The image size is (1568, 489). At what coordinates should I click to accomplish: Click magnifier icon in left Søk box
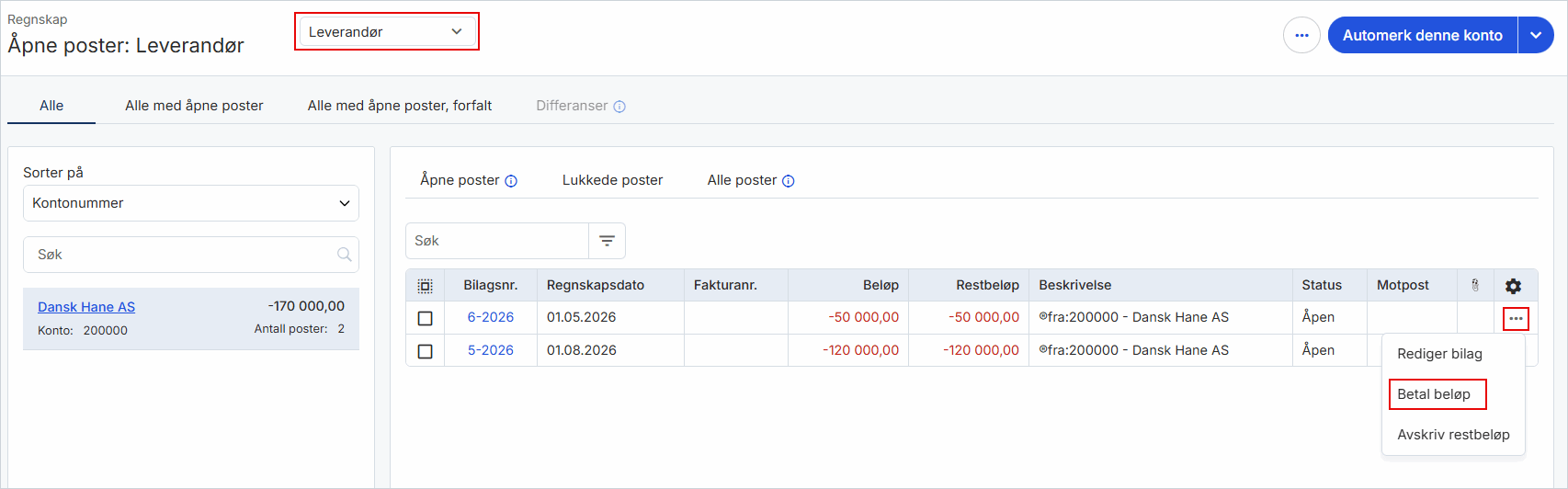(x=345, y=255)
